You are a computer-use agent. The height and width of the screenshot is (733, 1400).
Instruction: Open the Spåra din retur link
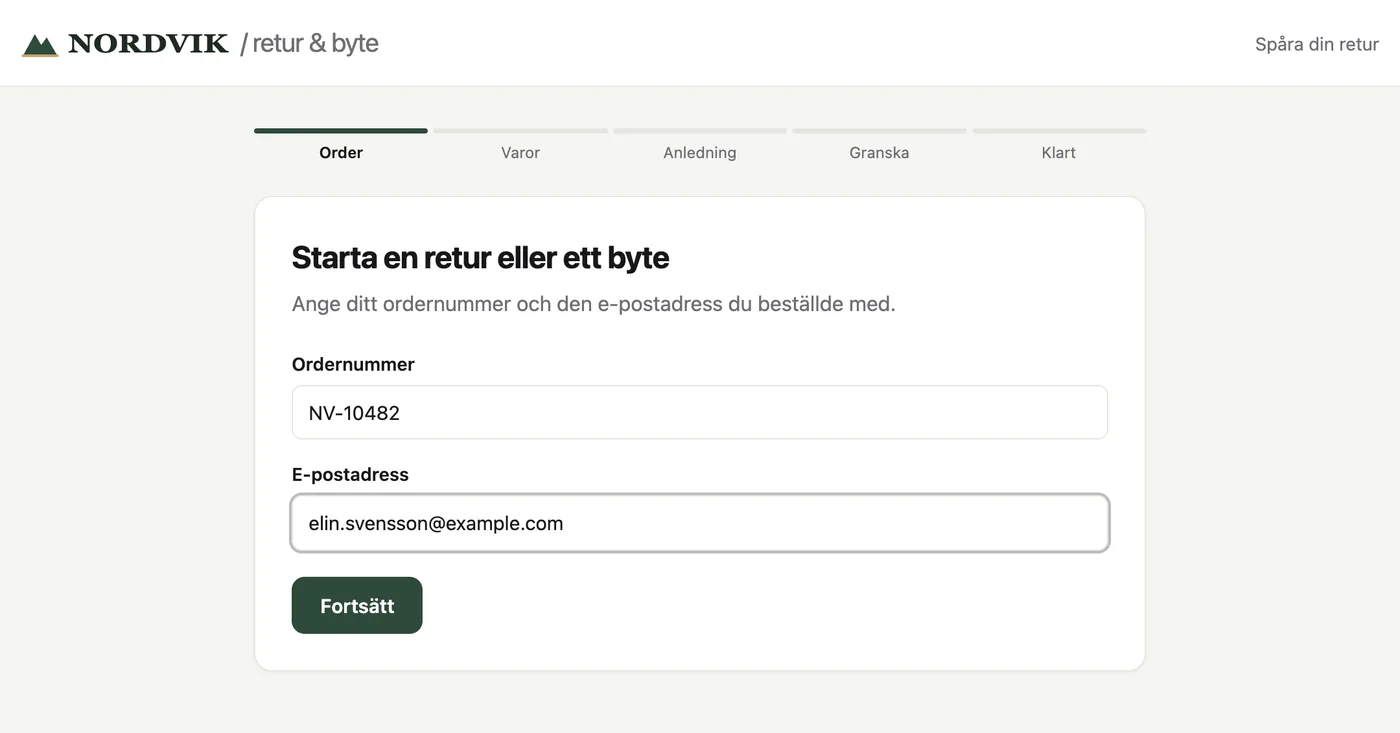coord(1317,44)
